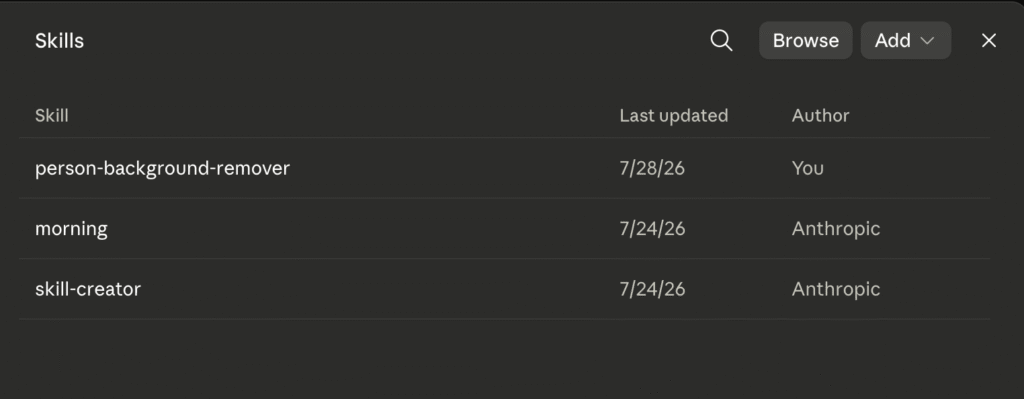Screen dimensions: 1024x399
Task: Click the 7/24/26 date in the skill-creator row
Action: (652, 289)
